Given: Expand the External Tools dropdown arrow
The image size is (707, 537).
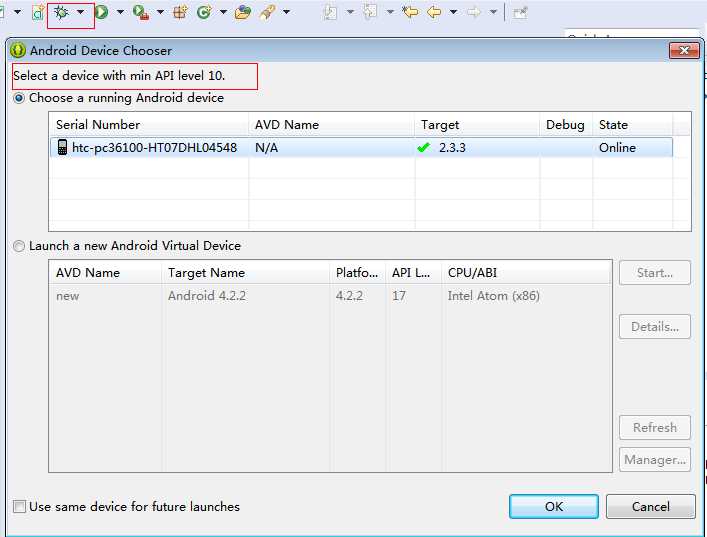Looking at the screenshot, I should click(160, 12).
